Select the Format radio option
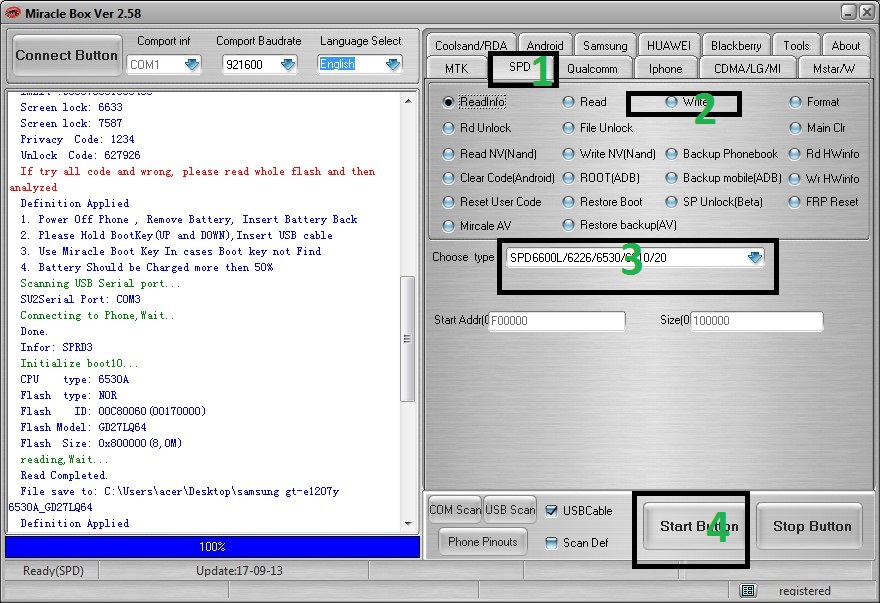The width and height of the screenshot is (880, 603). tap(795, 102)
